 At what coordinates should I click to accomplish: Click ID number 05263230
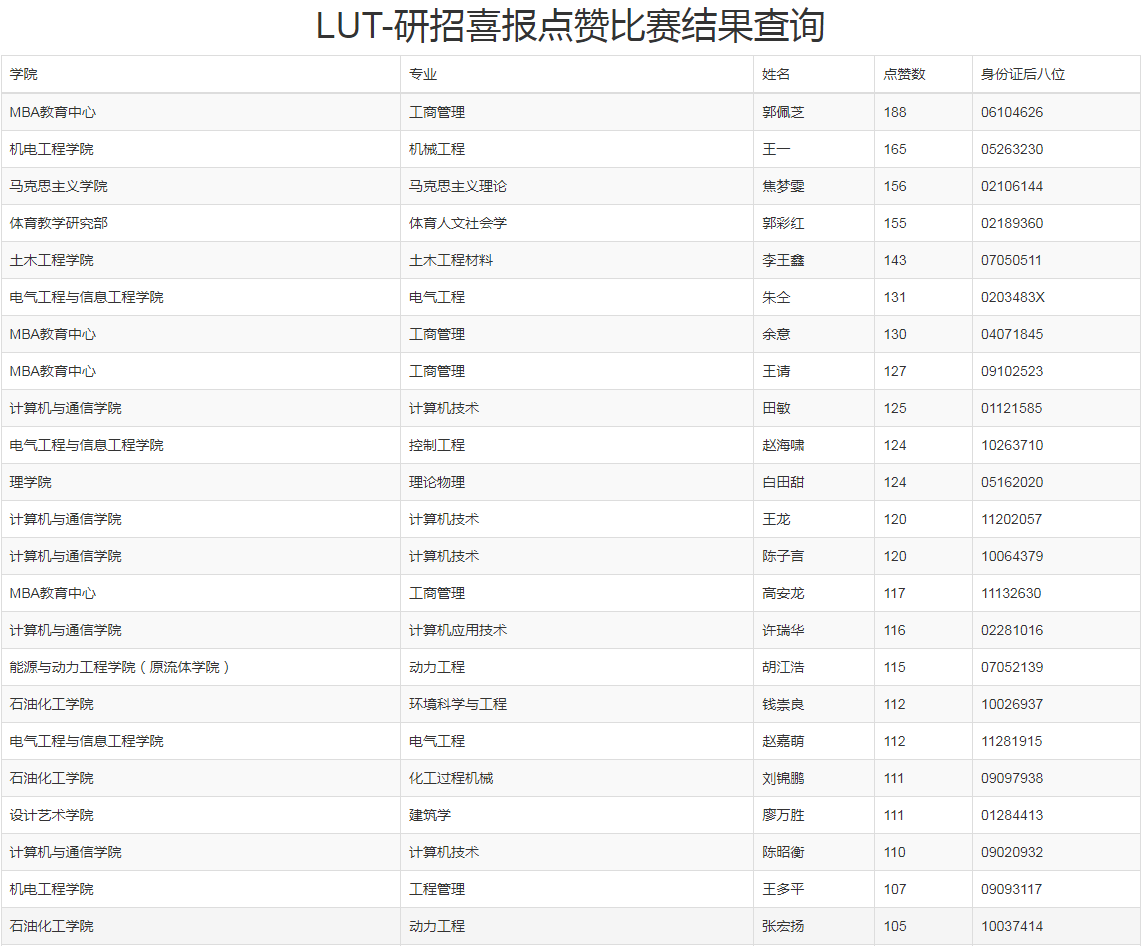click(x=1012, y=149)
